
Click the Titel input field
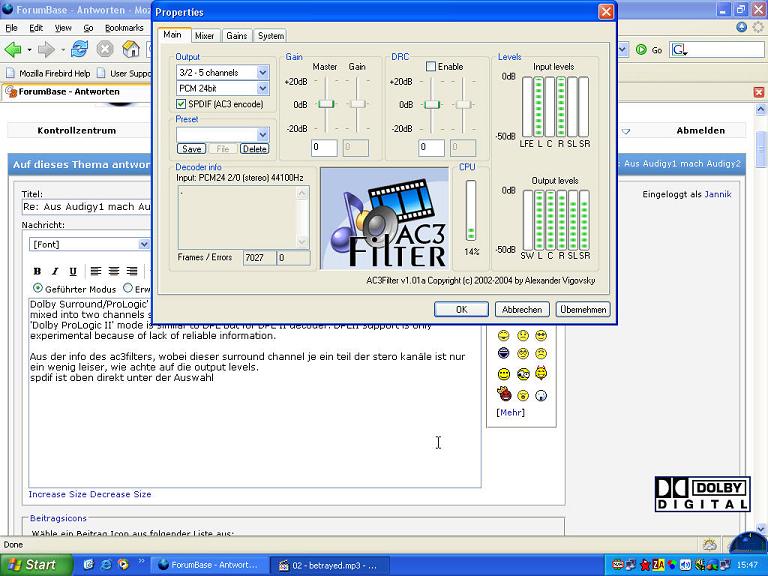[86, 207]
